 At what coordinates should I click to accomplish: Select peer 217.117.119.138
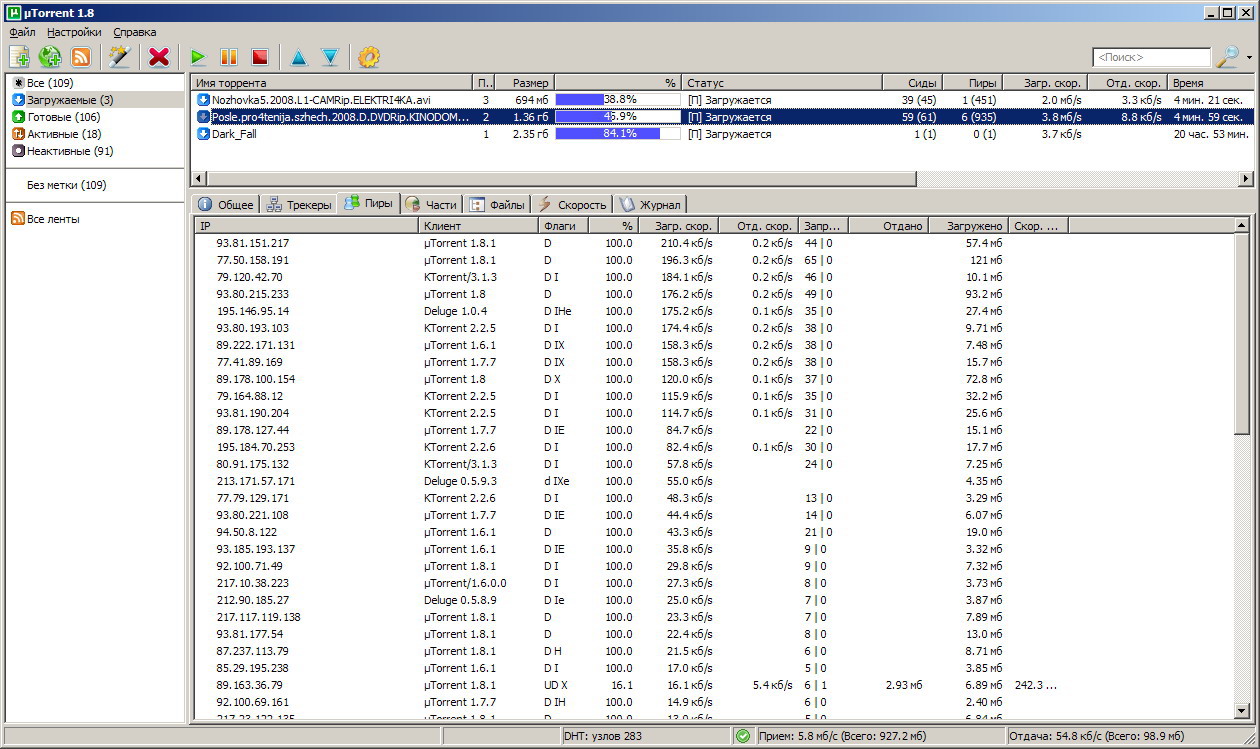point(715,617)
